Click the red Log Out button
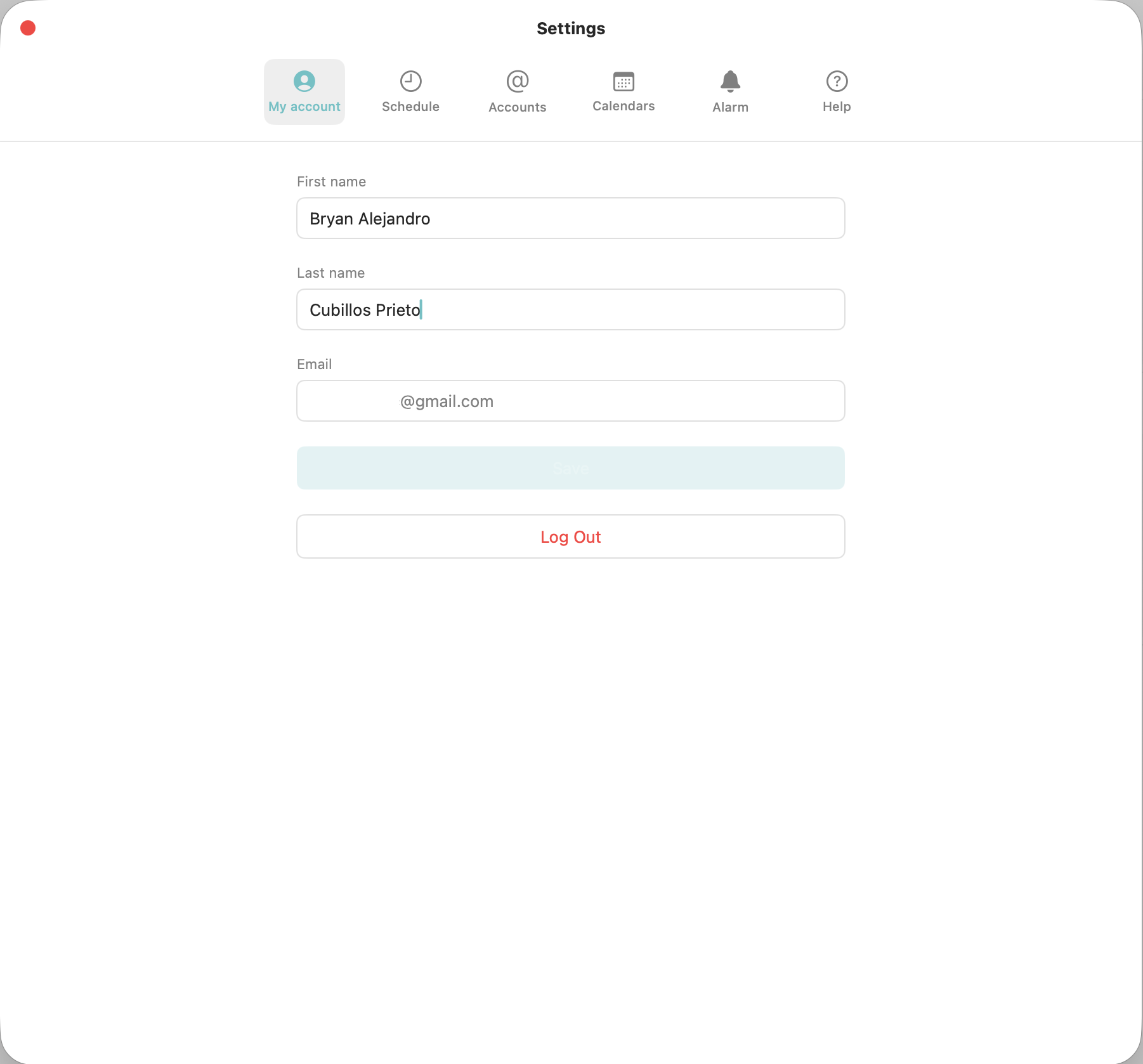 (x=571, y=536)
